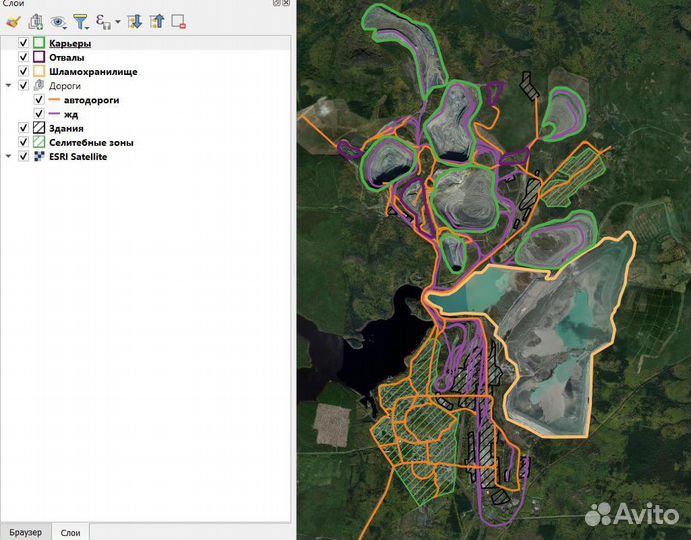Click the Слои panel title
Viewport: 691px width, 540px height.
[13, 3]
